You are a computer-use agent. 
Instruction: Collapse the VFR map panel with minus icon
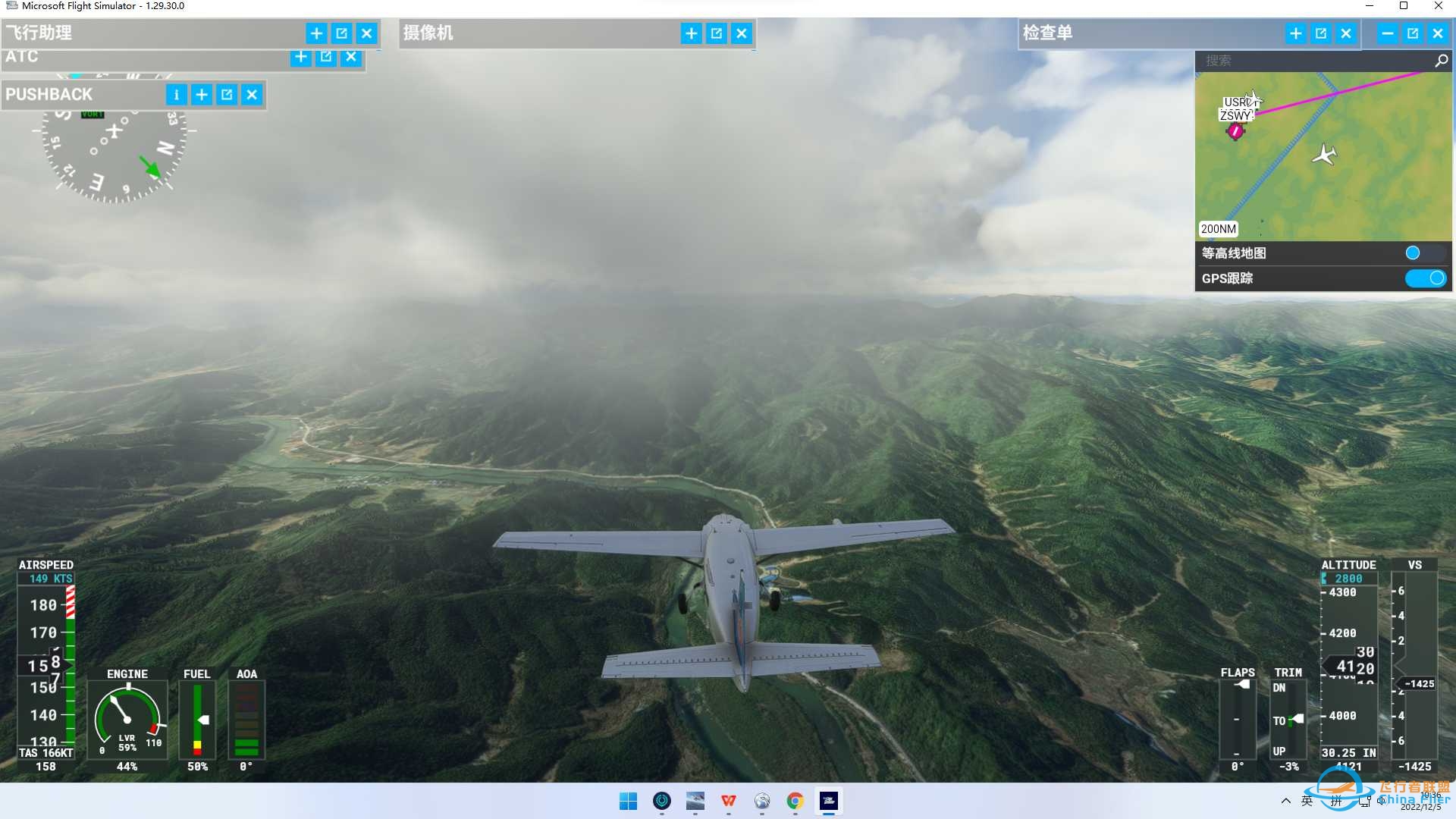(x=1387, y=33)
